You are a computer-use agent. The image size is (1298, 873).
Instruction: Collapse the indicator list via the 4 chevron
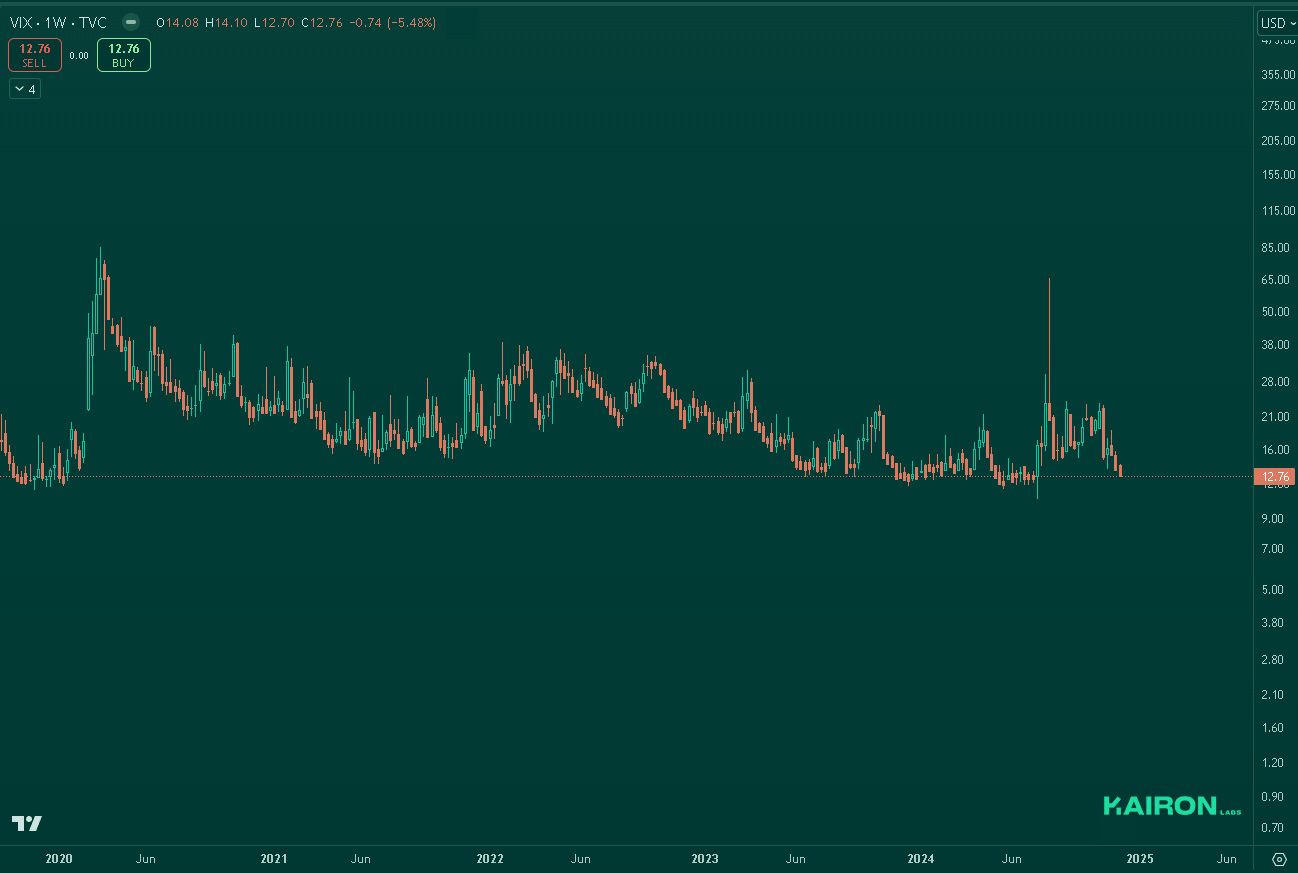[24, 88]
